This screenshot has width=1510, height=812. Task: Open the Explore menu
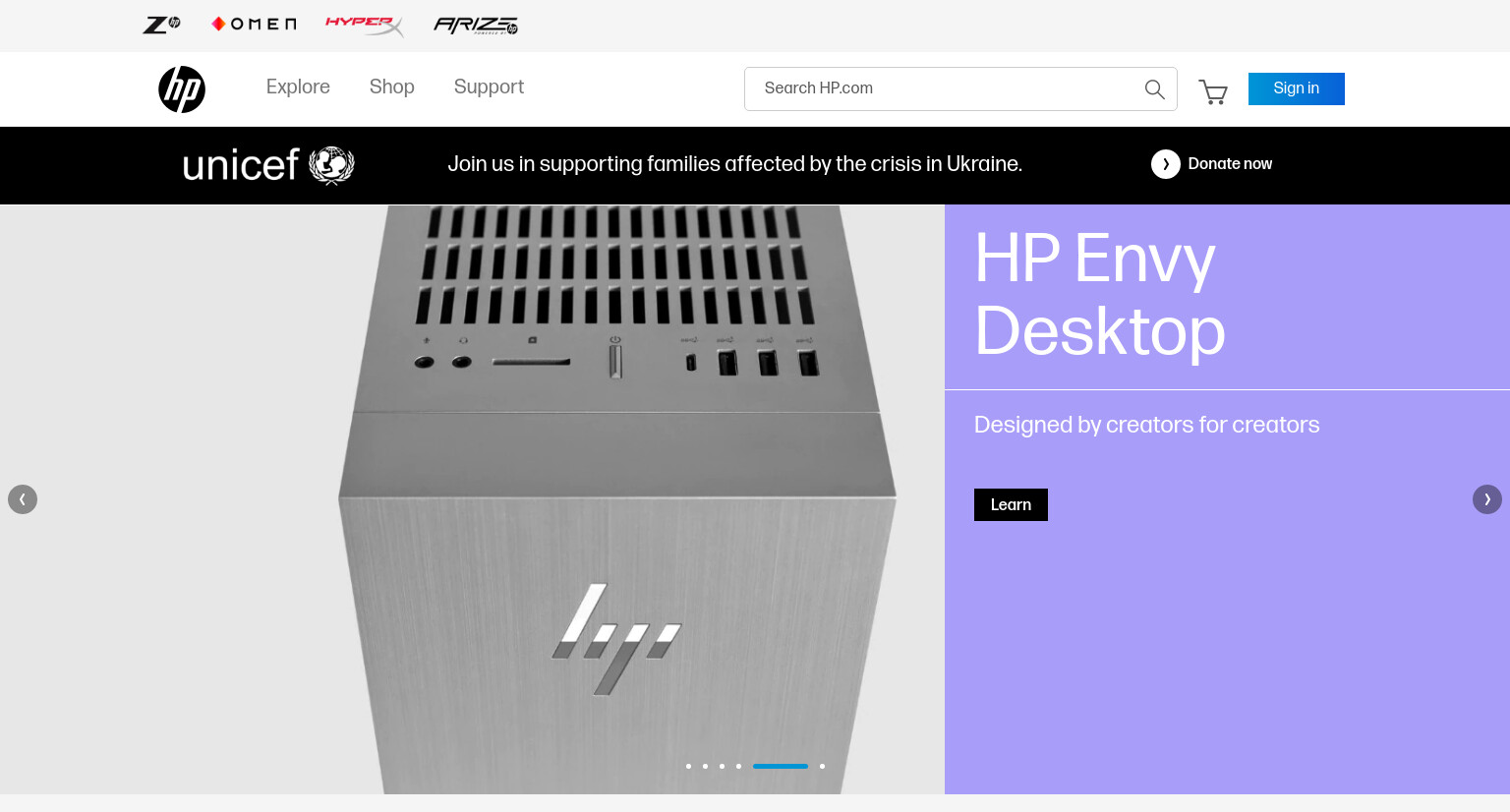pyautogui.click(x=298, y=87)
